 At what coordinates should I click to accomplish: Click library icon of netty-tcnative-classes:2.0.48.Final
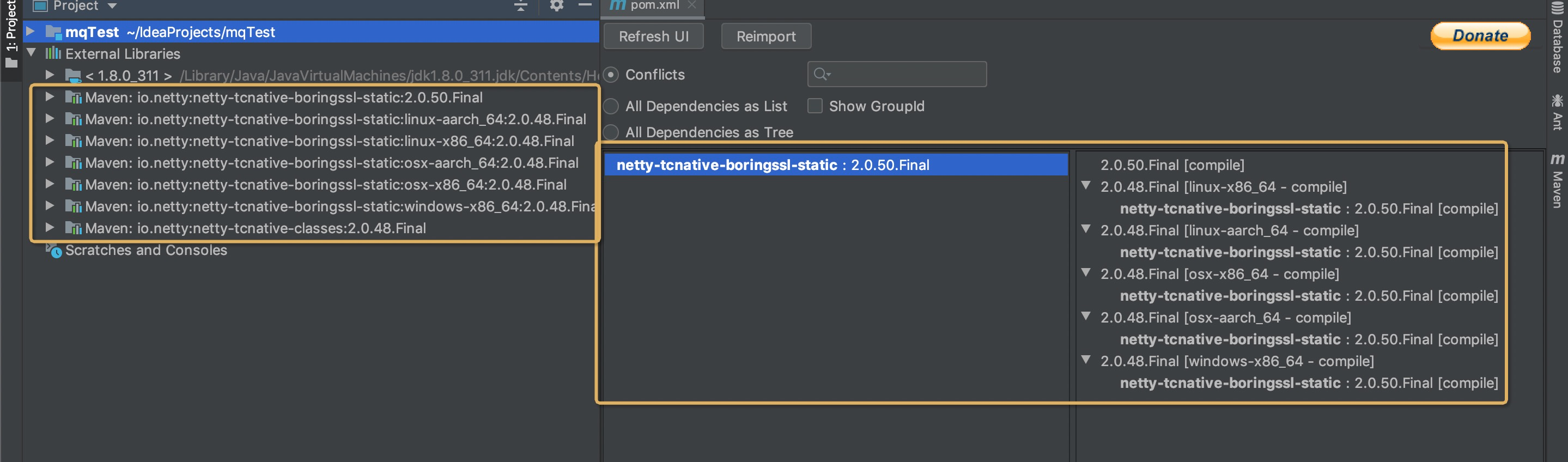click(x=73, y=228)
